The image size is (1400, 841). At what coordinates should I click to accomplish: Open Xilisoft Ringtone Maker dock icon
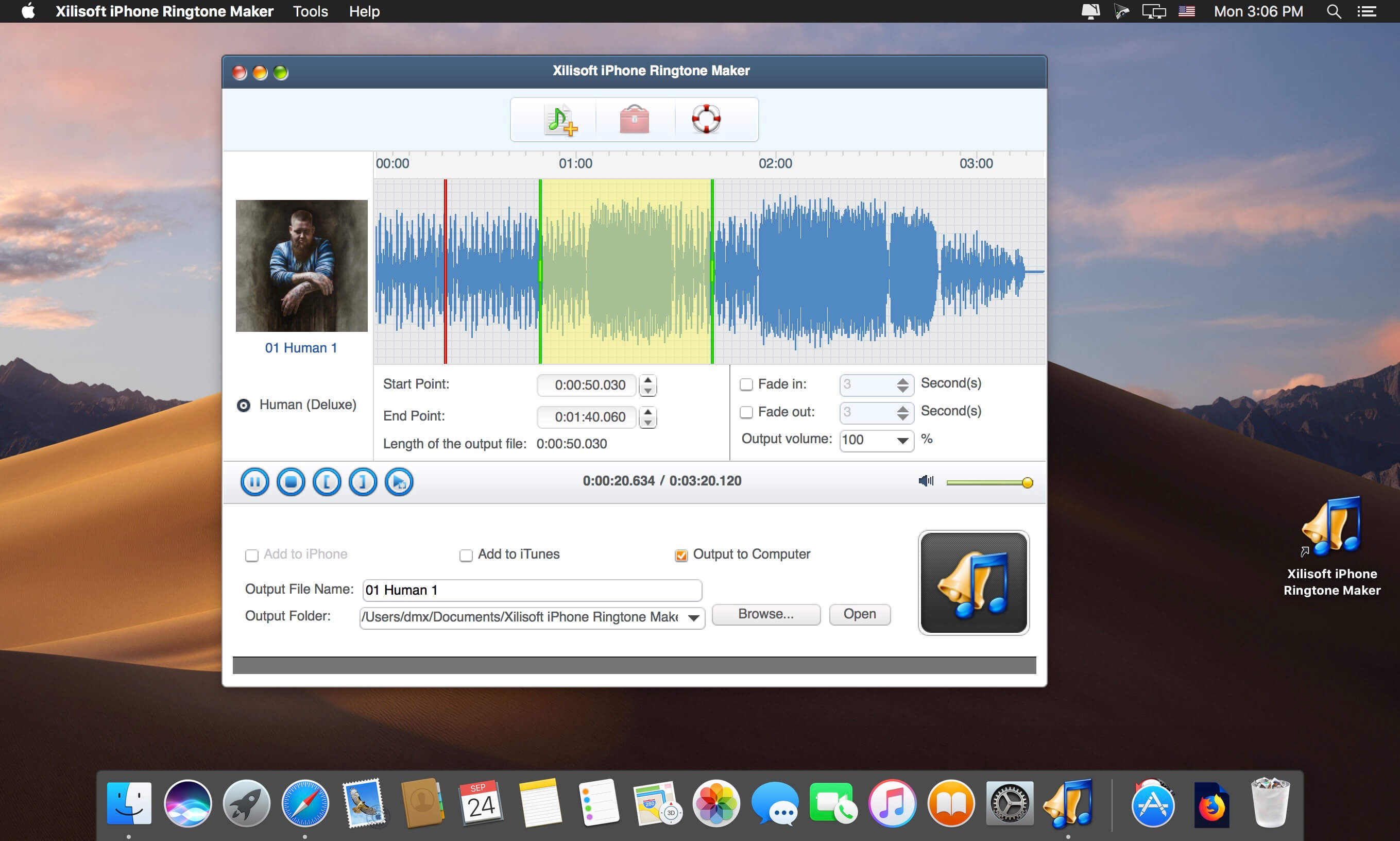point(1068,803)
